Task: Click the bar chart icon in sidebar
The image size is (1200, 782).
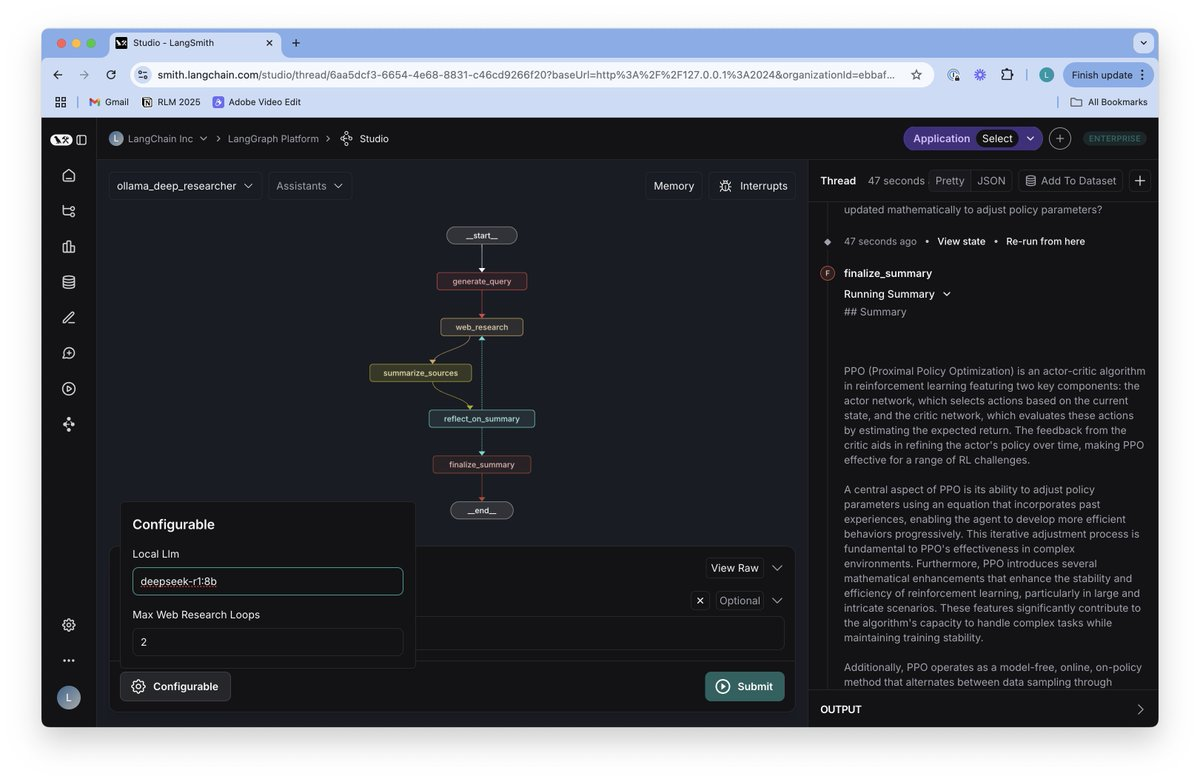Action: [69, 247]
